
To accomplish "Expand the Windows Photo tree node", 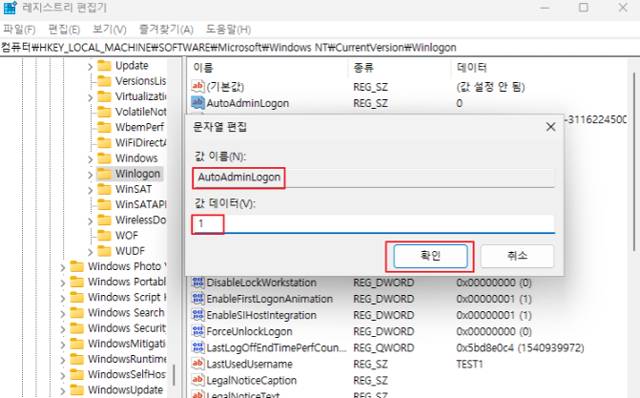I will point(62,267).
